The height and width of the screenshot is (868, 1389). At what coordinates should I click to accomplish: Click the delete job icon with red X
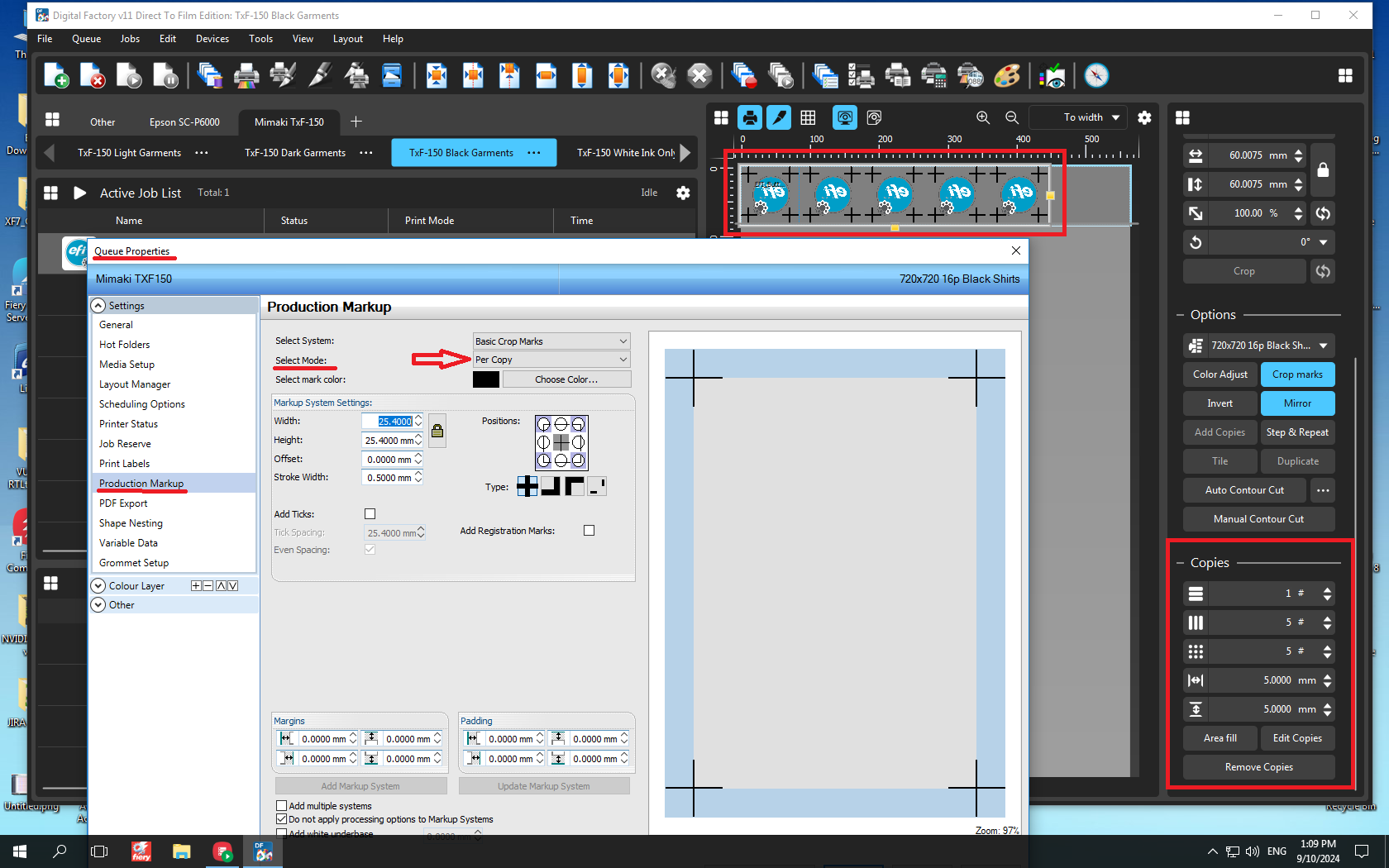(93, 76)
